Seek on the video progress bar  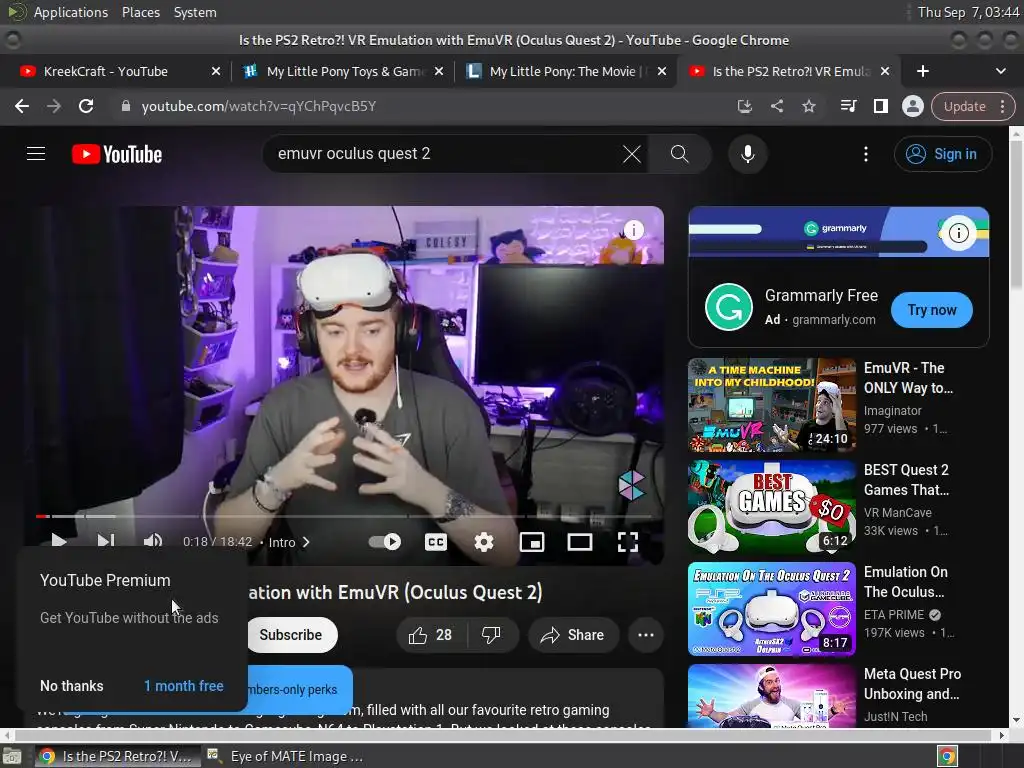[x=344, y=516]
